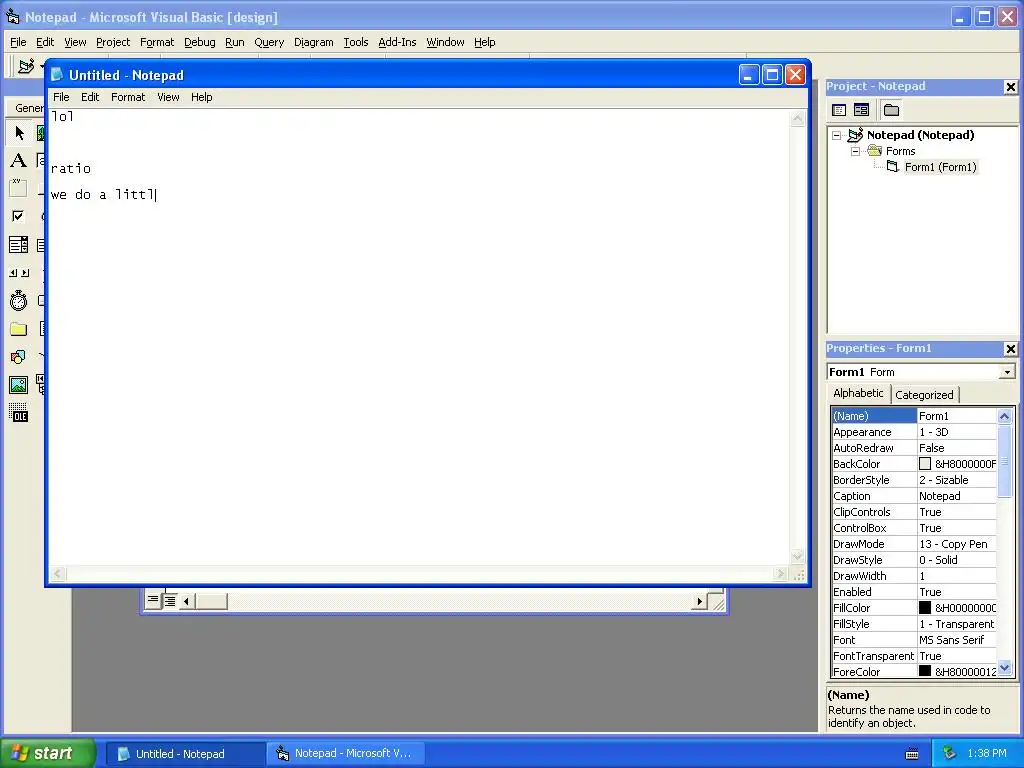Image resolution: width=1024 pixels, height=768 pixels.
Task: Close the Properties - Form1 panel
Action: (x=1010, y=349)
